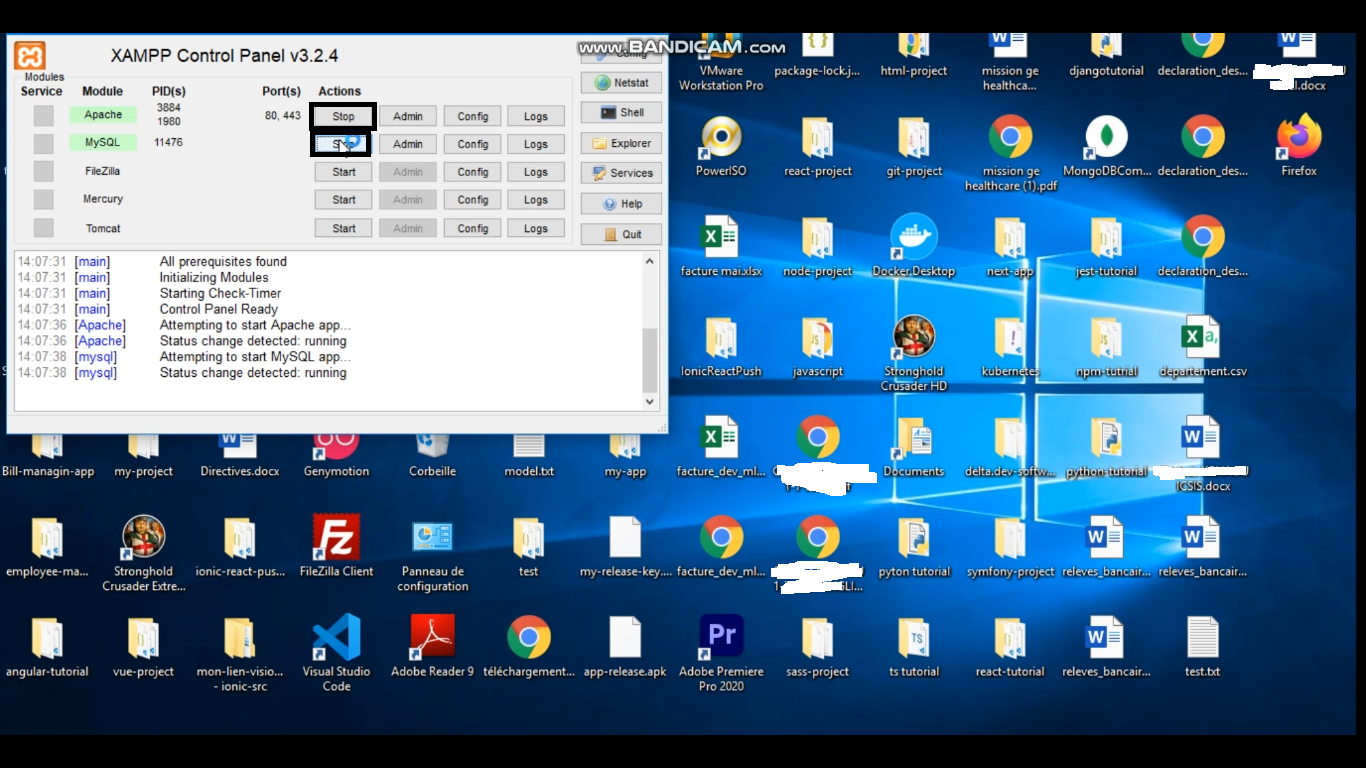Open Windows Services from XAMPP
Screen dimensions: 1366x768
pos(622,173)
